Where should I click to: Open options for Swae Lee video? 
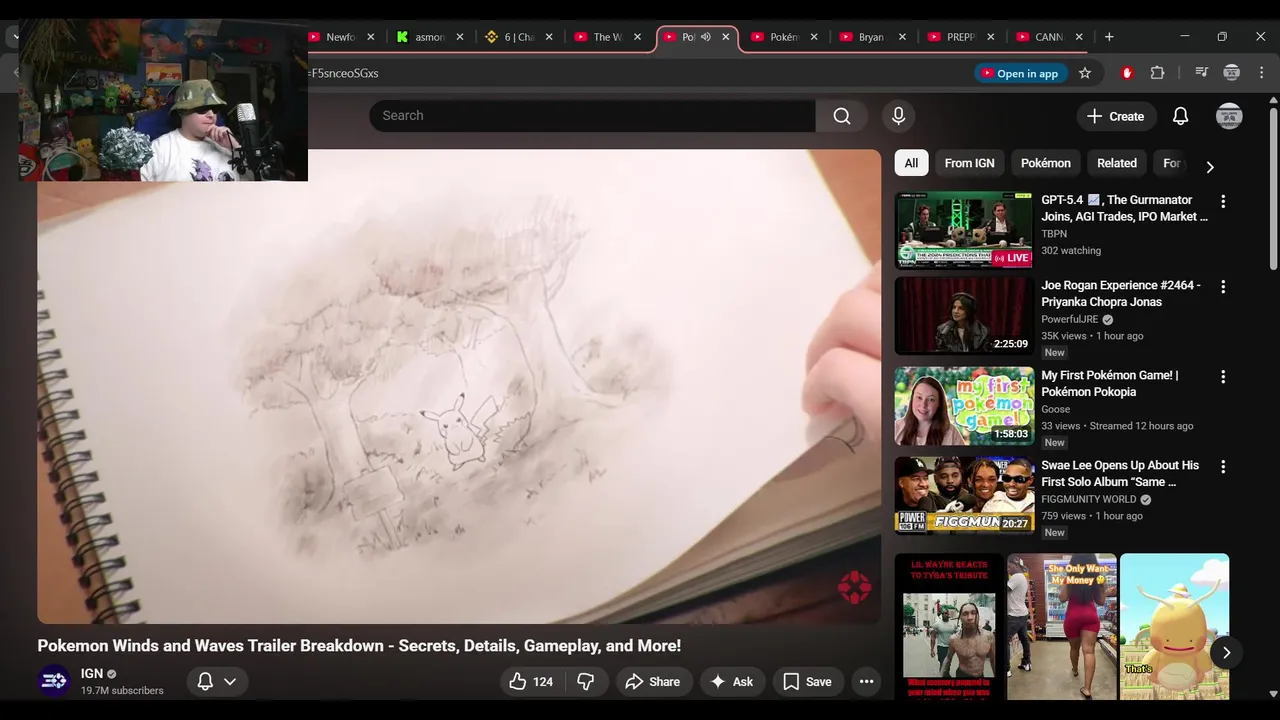pyautogui.click(x=1222, y=467)
